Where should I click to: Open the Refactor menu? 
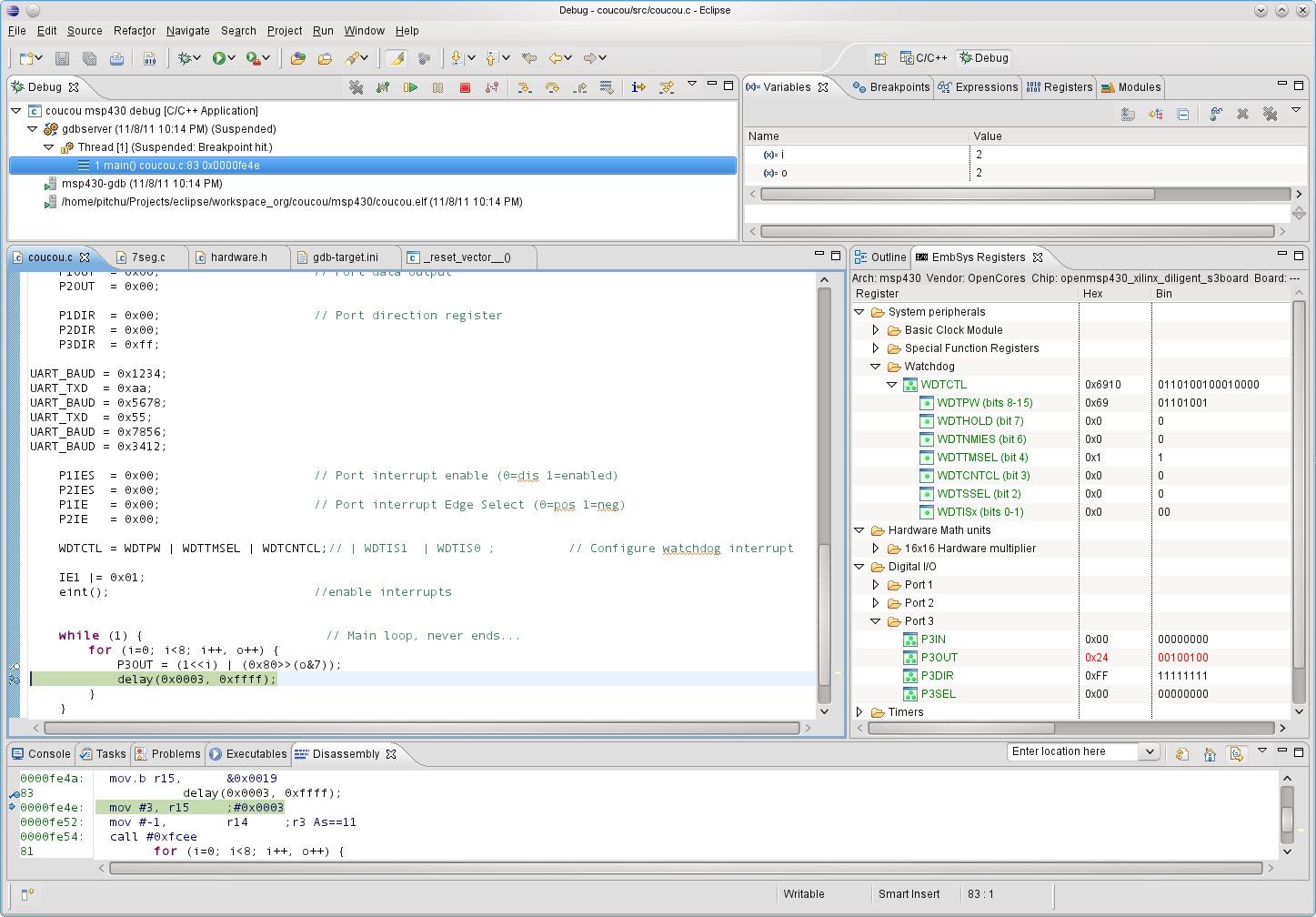pos(135,31)
